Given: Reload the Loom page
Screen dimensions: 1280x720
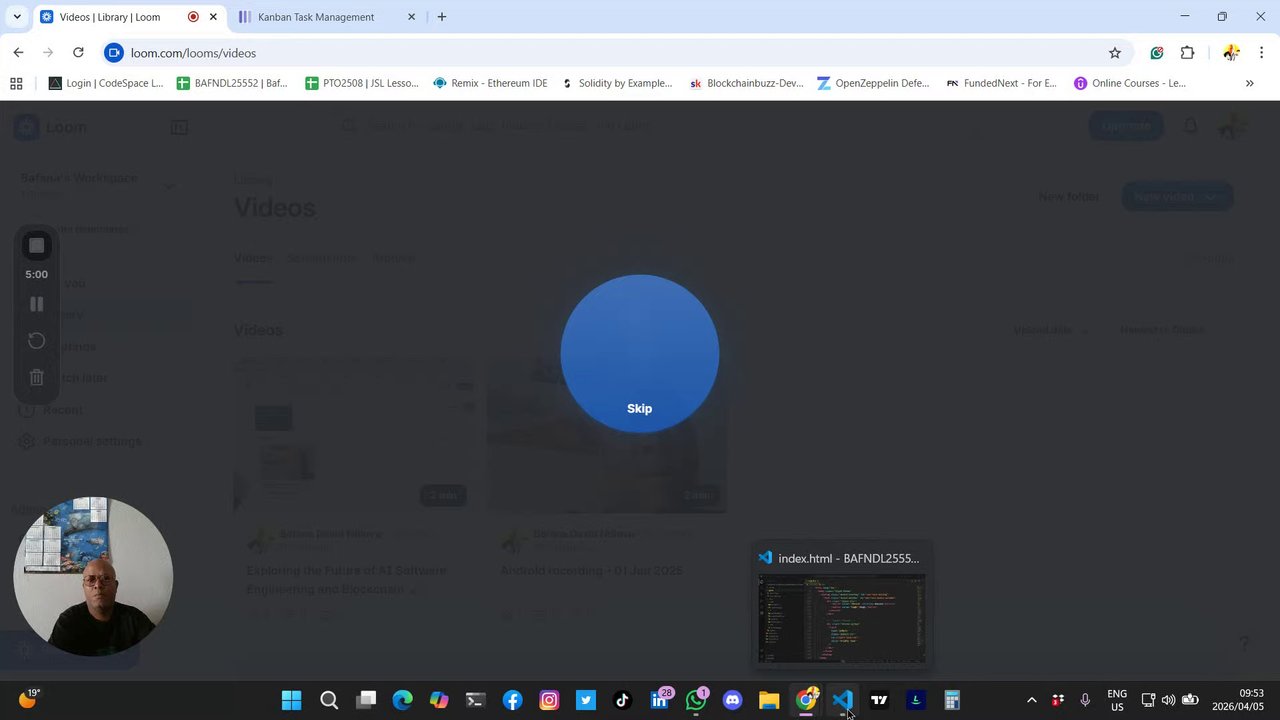Looking at the screenshot, I should tap(78, 53).
